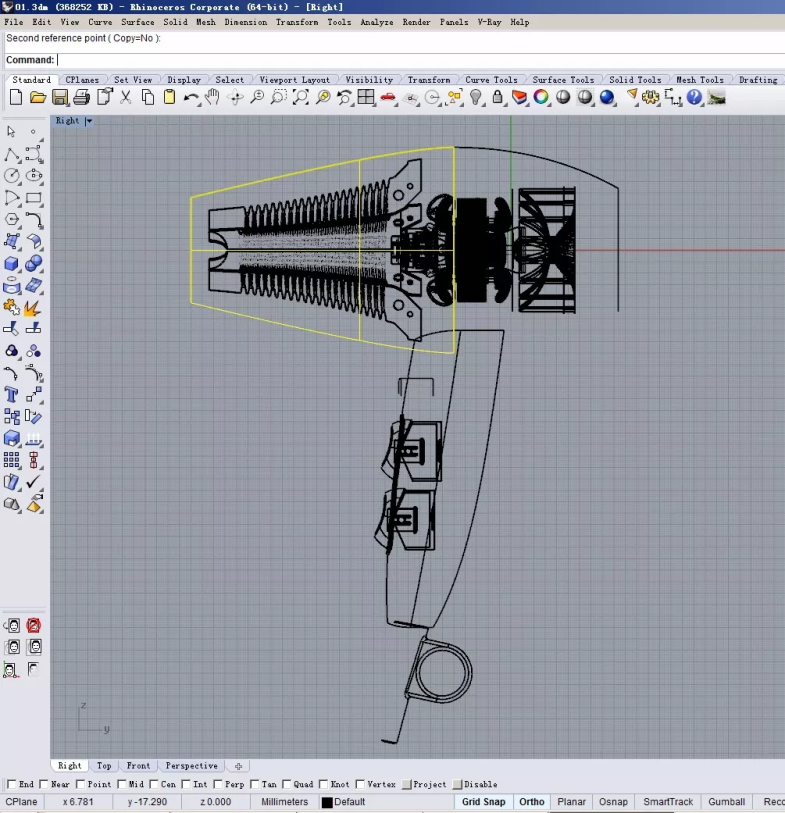Switch to the Perspective viewport tab
785x813 pixels.
191,766
